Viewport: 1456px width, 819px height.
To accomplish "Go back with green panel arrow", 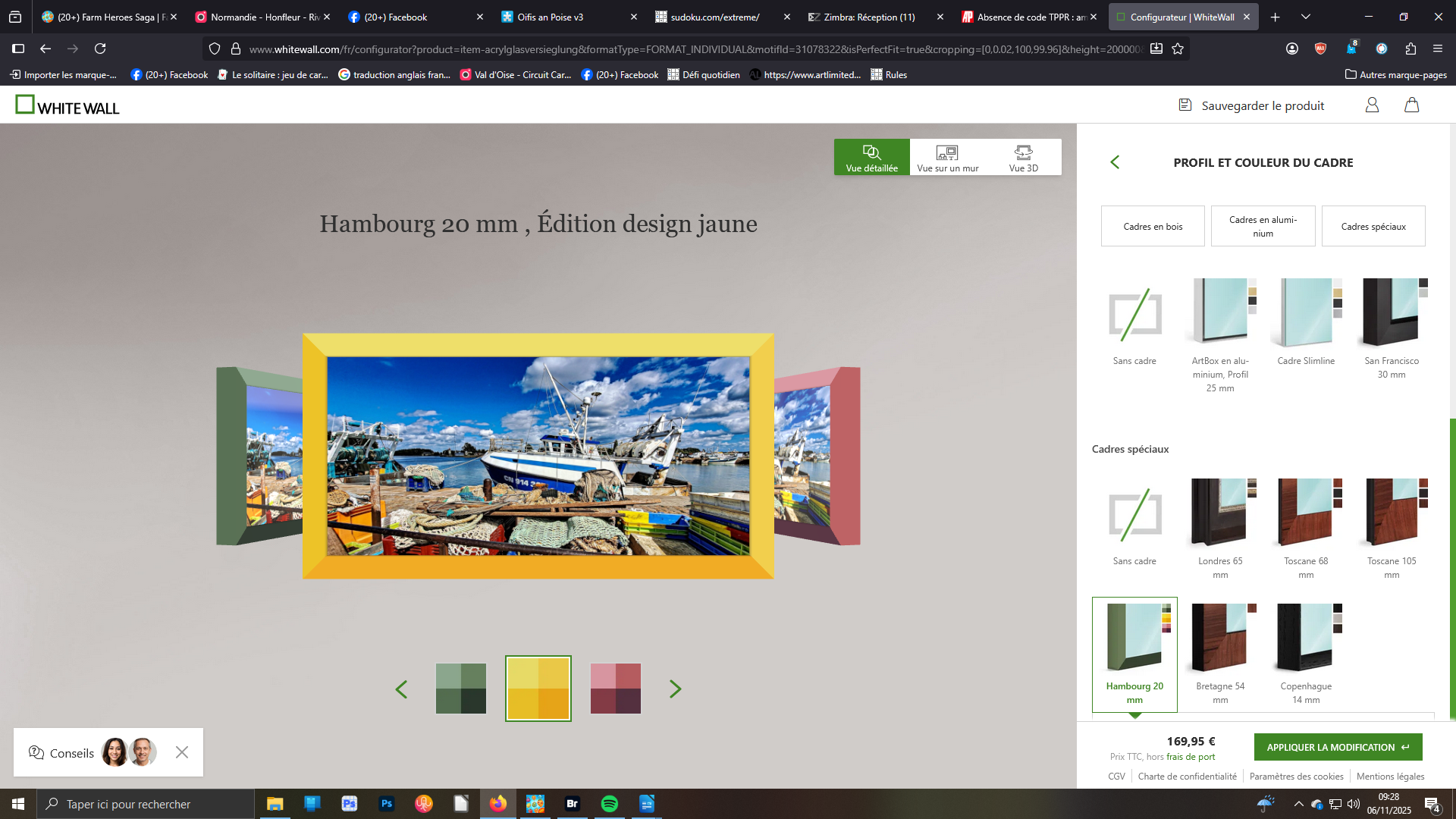I will (x=1115, y=162).
